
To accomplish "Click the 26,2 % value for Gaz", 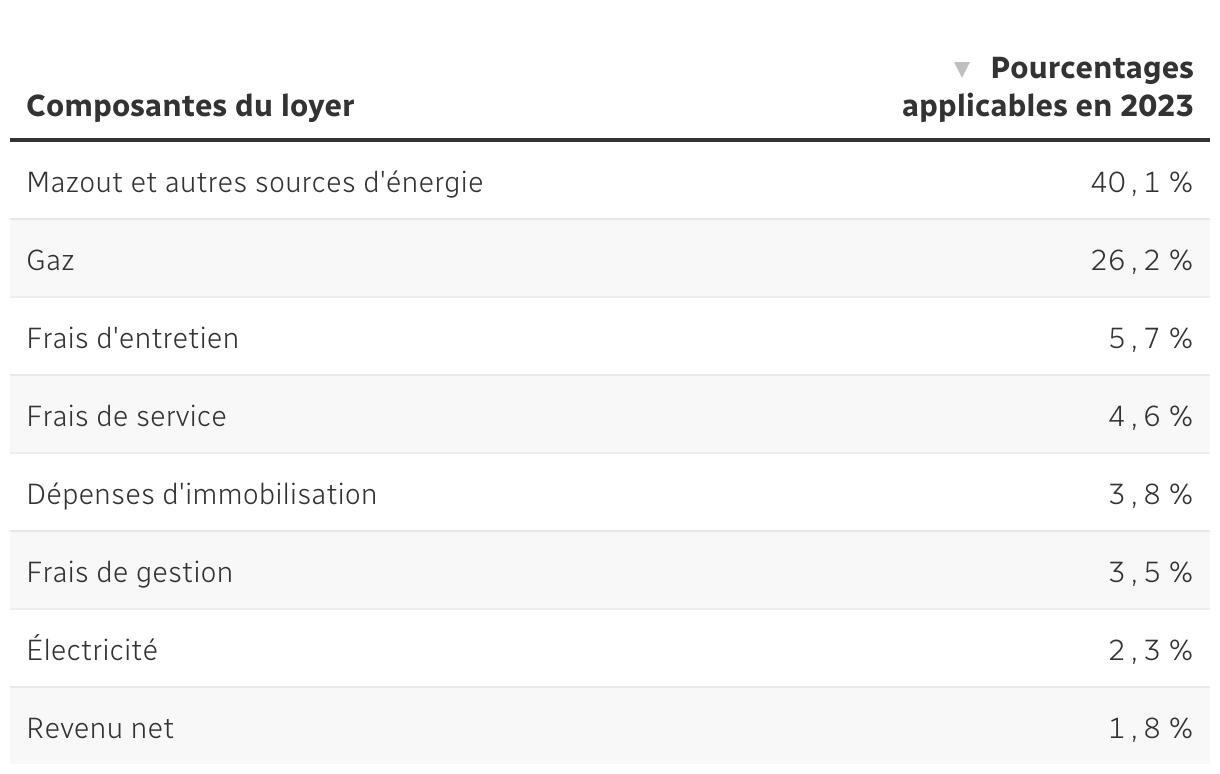I will click(1142, 261).
